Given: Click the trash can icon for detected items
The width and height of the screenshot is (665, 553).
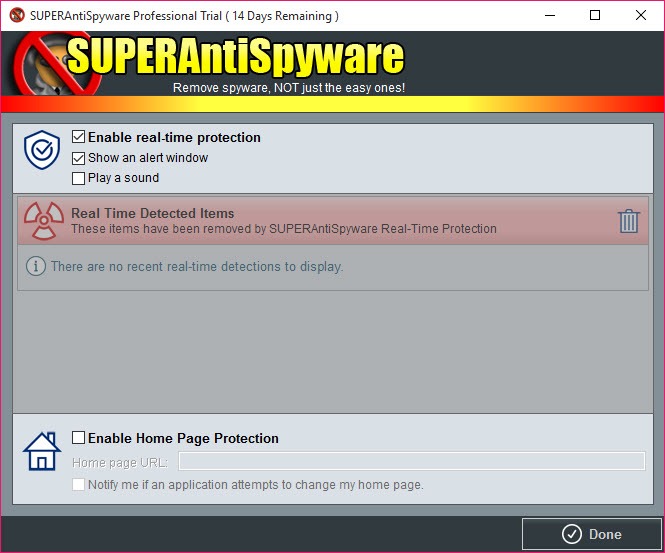Looking at the screenshot, I should click(x=629, y=221).
